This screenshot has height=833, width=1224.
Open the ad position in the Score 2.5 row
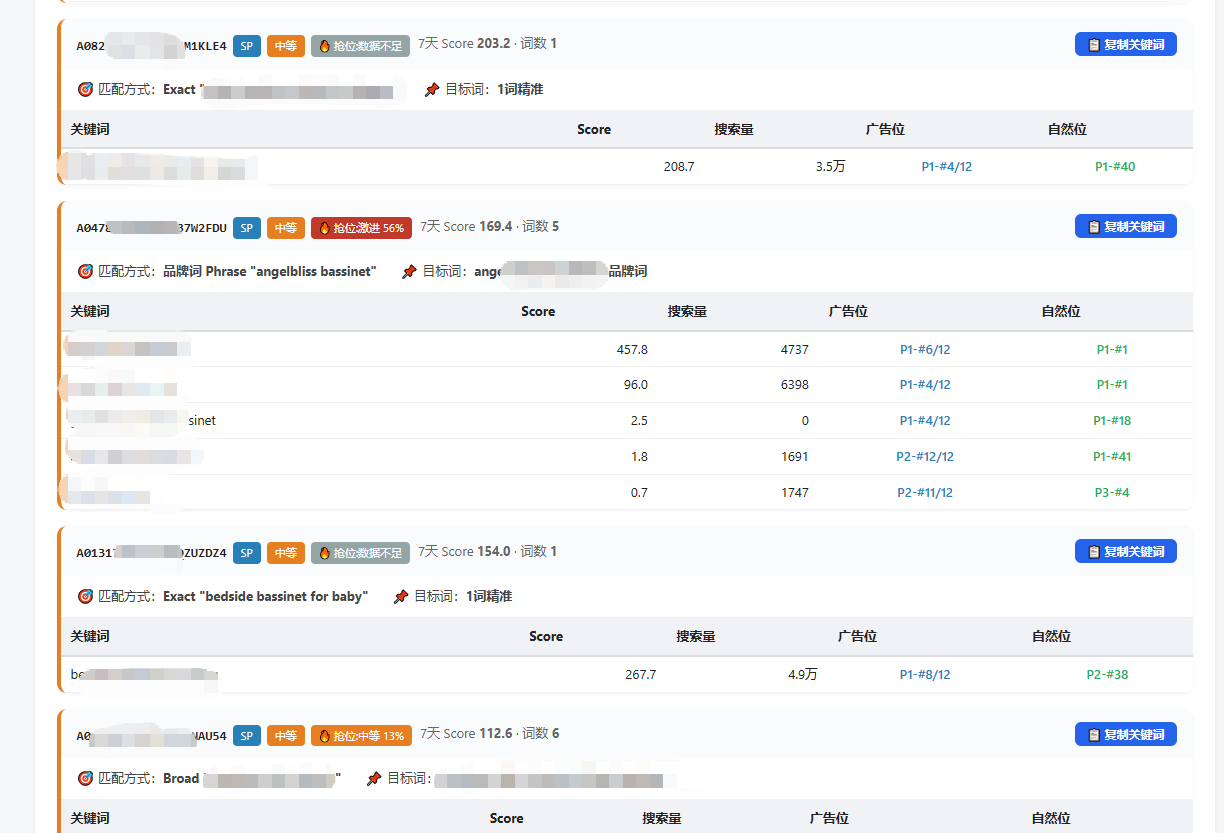(x=925, y=421)
